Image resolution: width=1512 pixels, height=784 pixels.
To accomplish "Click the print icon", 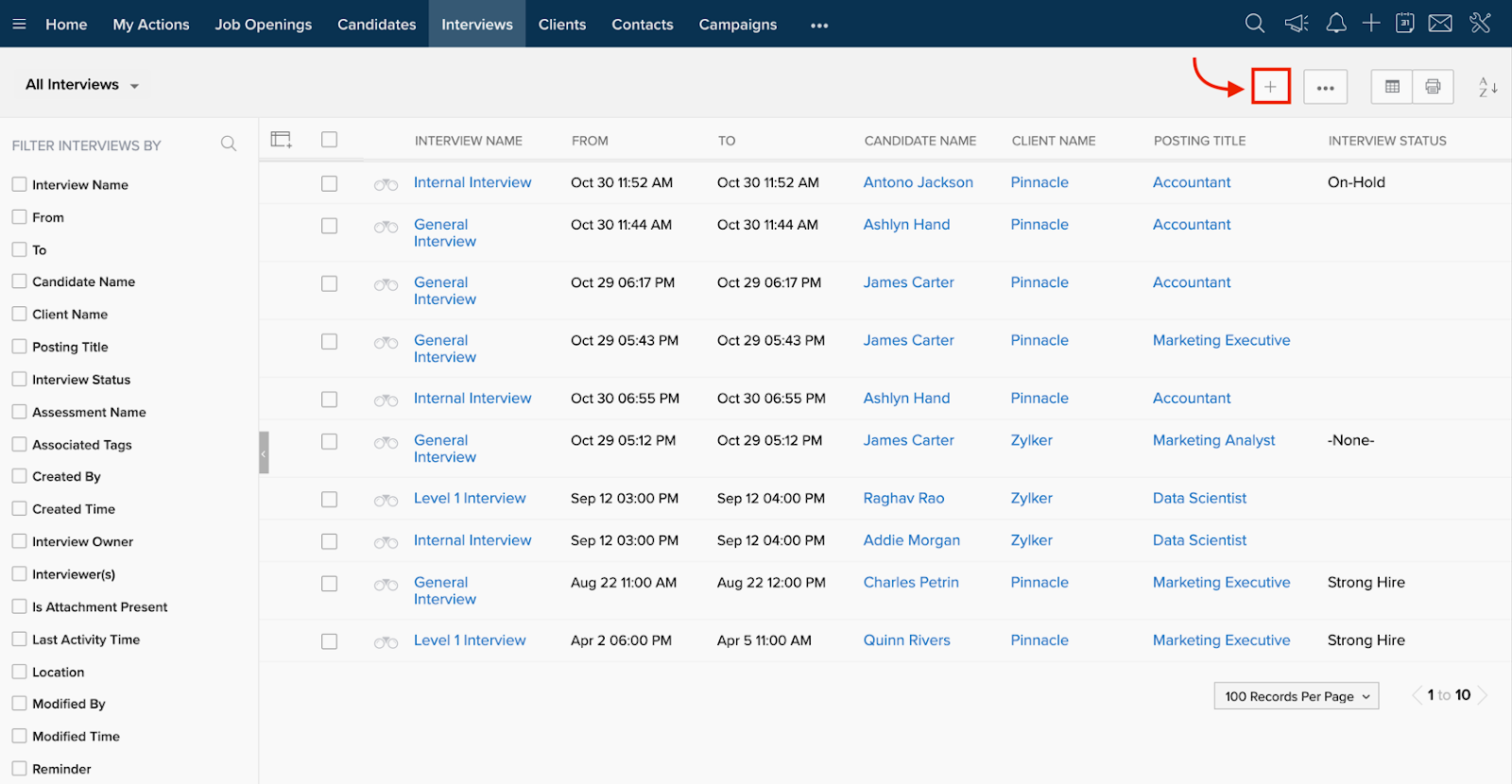I will (x=1433, y=87).
